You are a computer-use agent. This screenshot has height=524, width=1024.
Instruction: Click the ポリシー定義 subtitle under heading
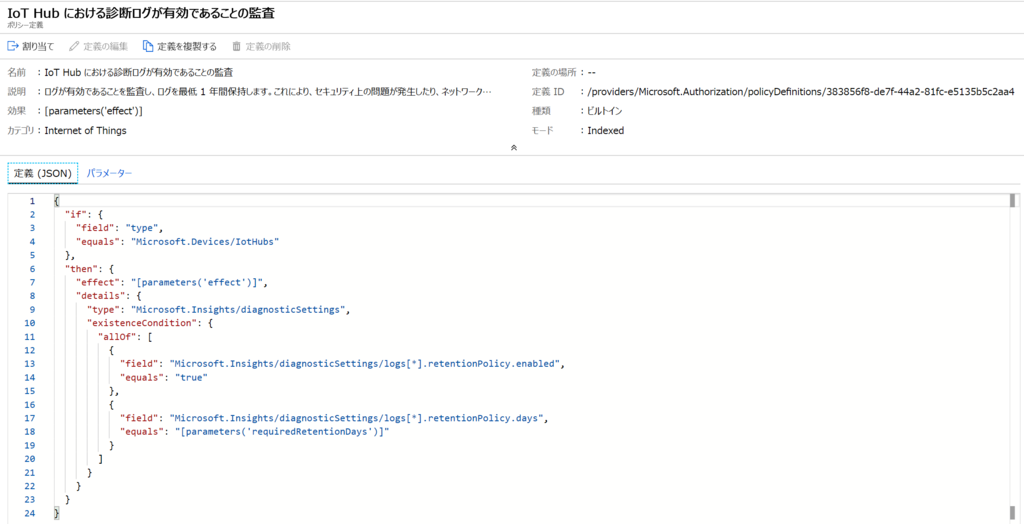pos(25,25)
